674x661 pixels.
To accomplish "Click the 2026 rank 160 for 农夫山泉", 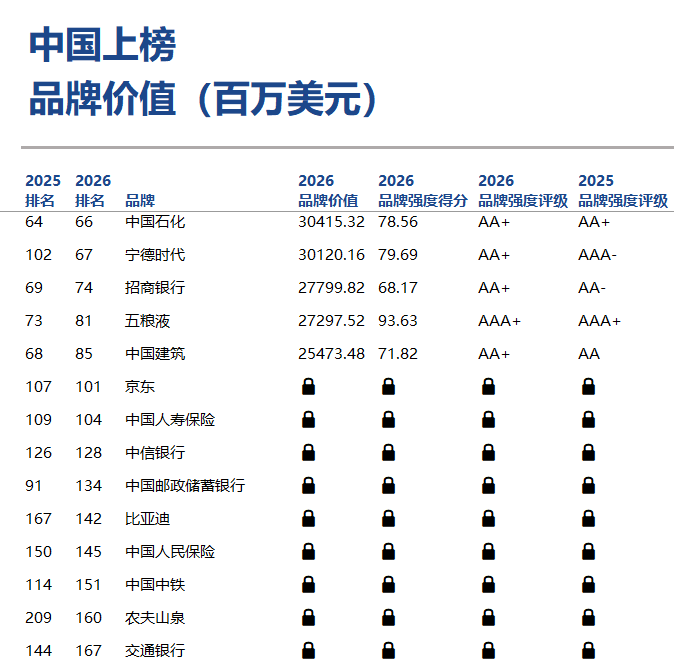I will click(x=88, y=618).
